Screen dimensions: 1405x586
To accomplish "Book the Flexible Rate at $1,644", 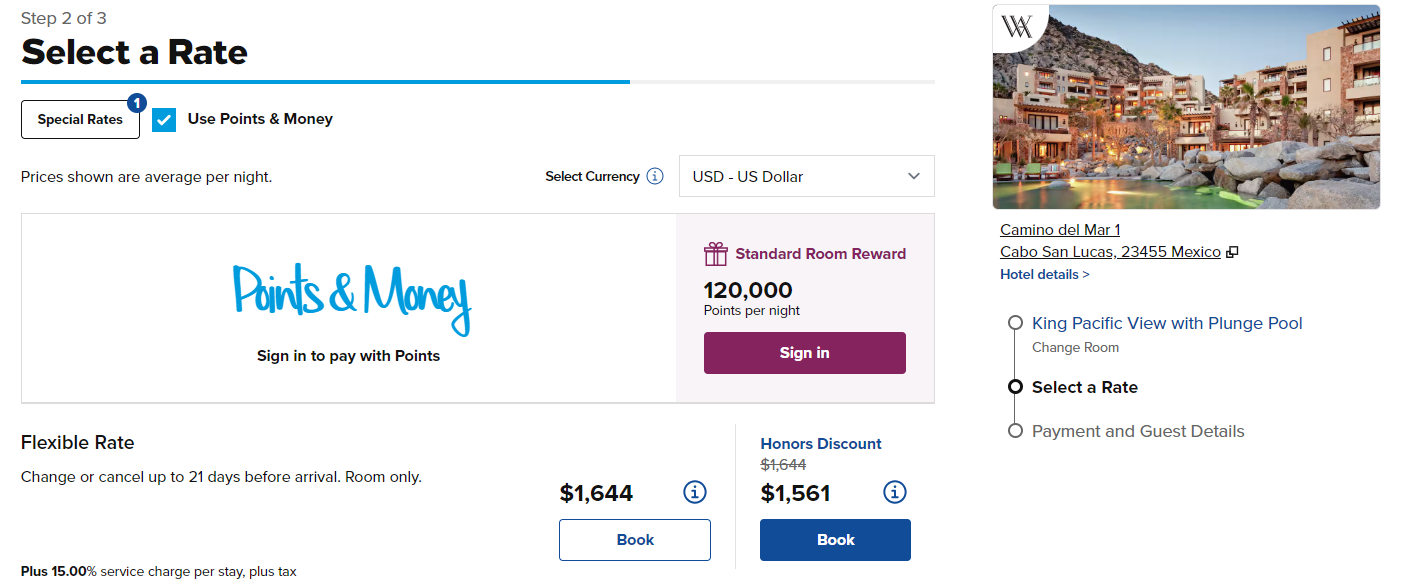I will point(634,539).
